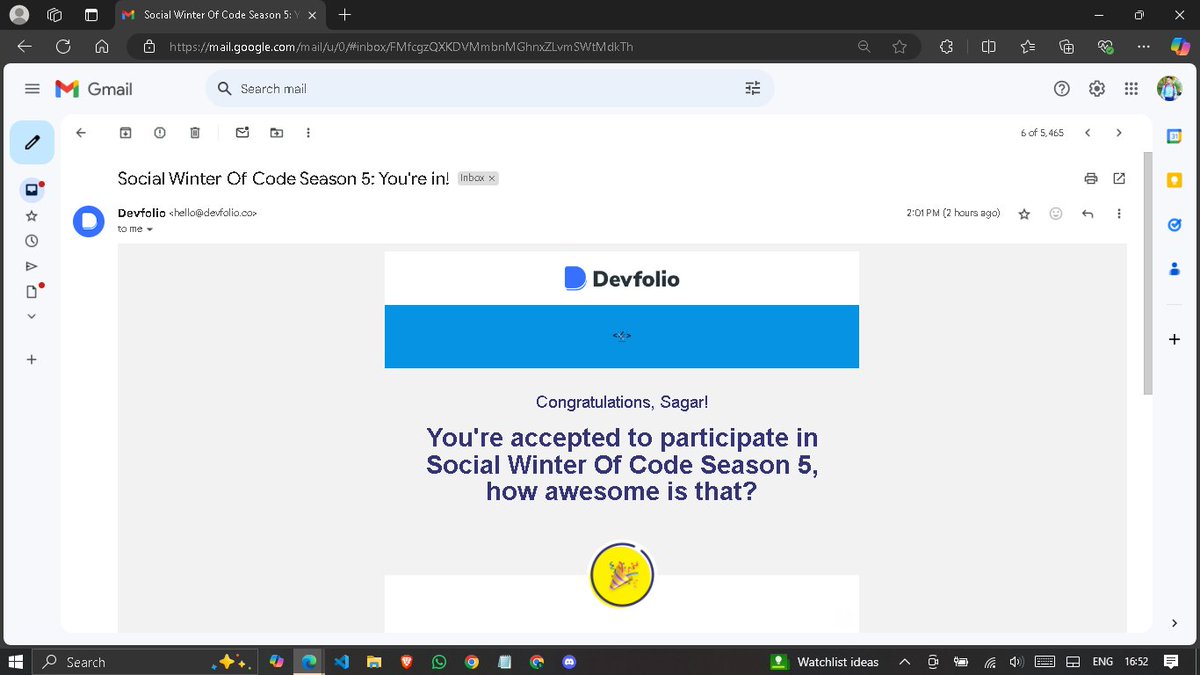Create new label with plus icon

point(32,359)
